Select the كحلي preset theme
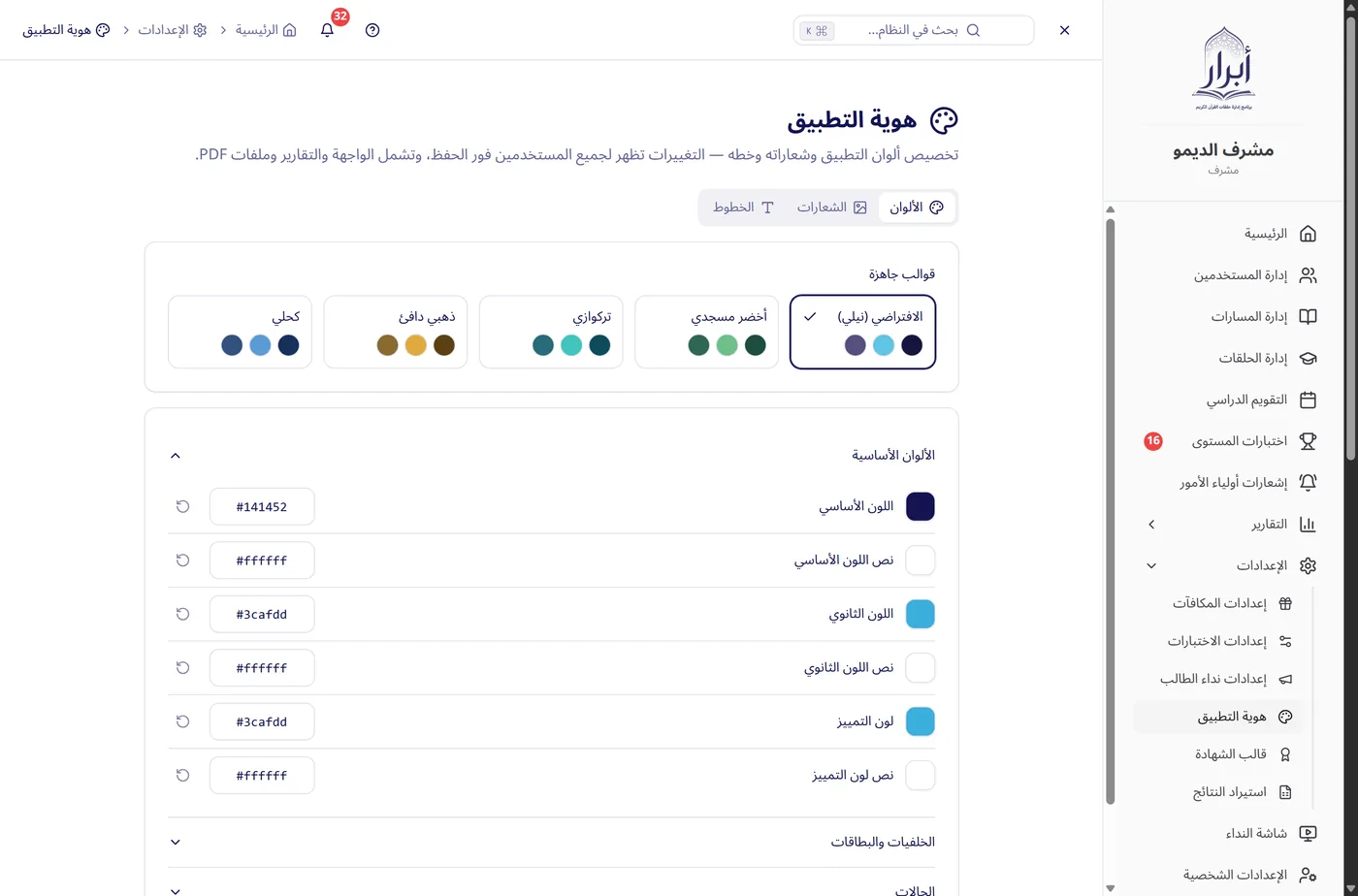 [x=240, y=332]
